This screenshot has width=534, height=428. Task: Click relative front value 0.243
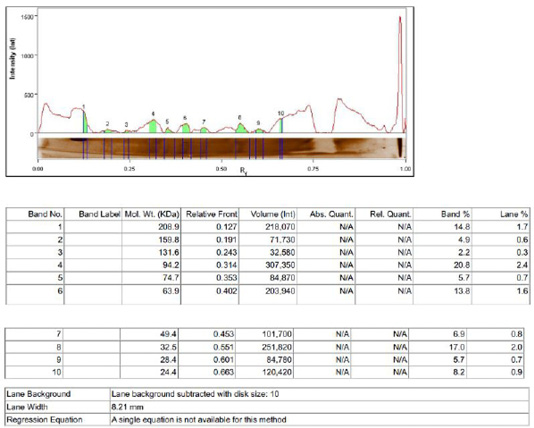[x=227, y=252]
